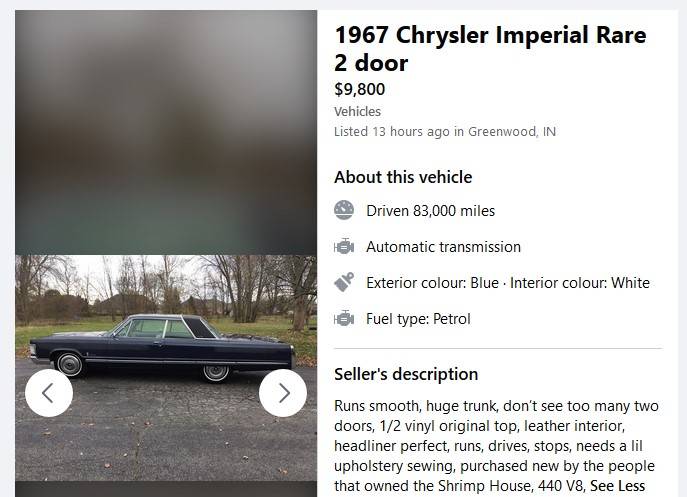Click the $9,800 price
Viewport: 687px width, 497px height.
(359, 89)
